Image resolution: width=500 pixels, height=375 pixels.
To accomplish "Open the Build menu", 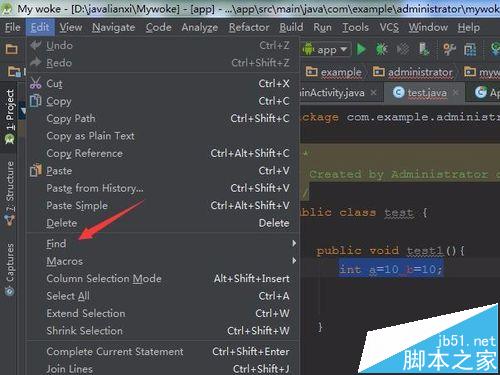I will (x=291, y=27).
